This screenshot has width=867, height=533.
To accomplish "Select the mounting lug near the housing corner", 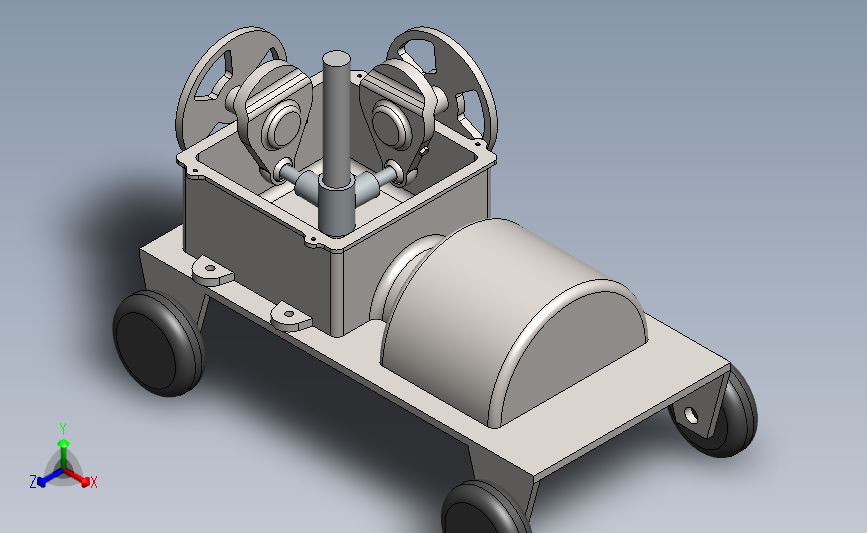I will tap(291, 317).
